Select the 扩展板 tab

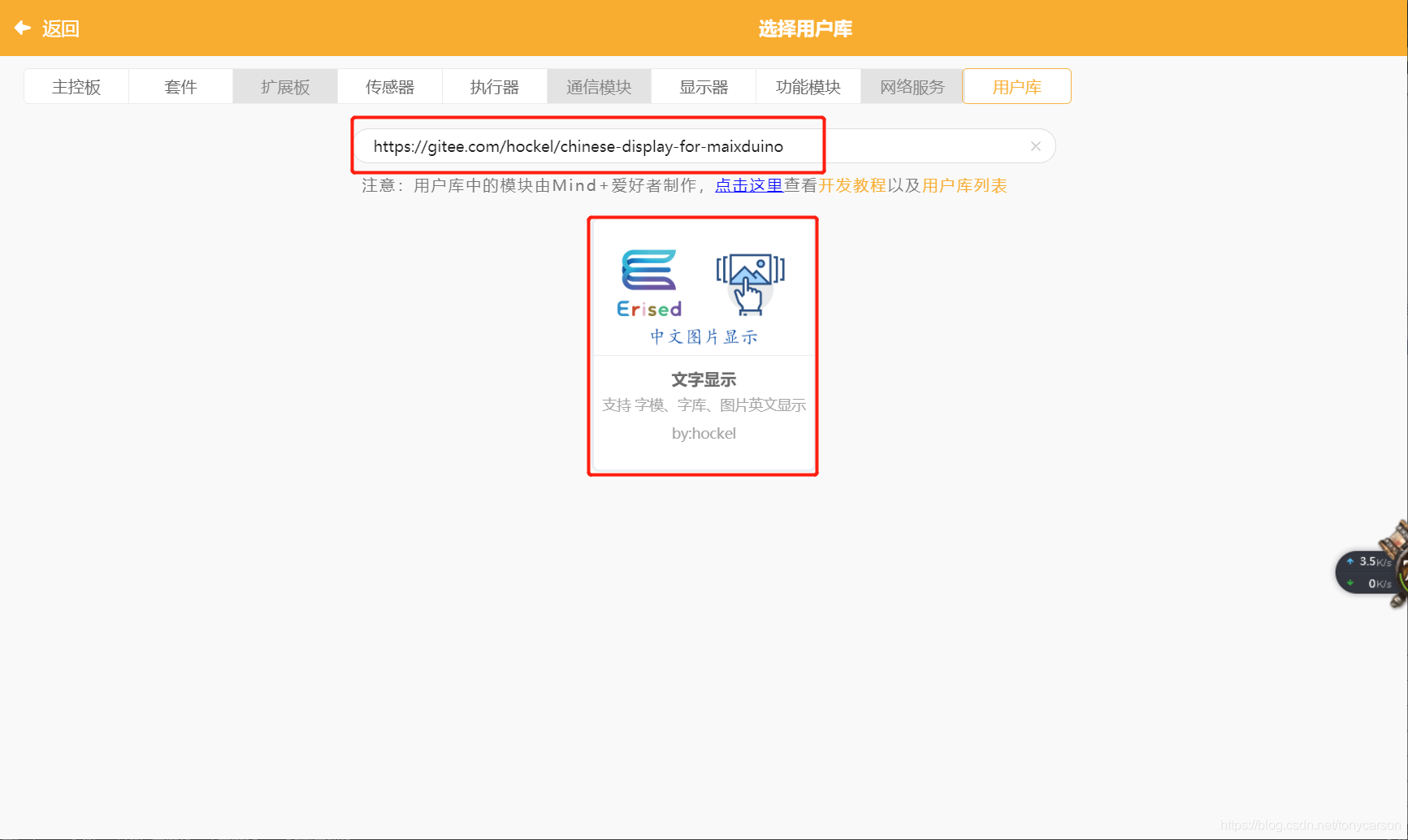click(x=284, y=86)
